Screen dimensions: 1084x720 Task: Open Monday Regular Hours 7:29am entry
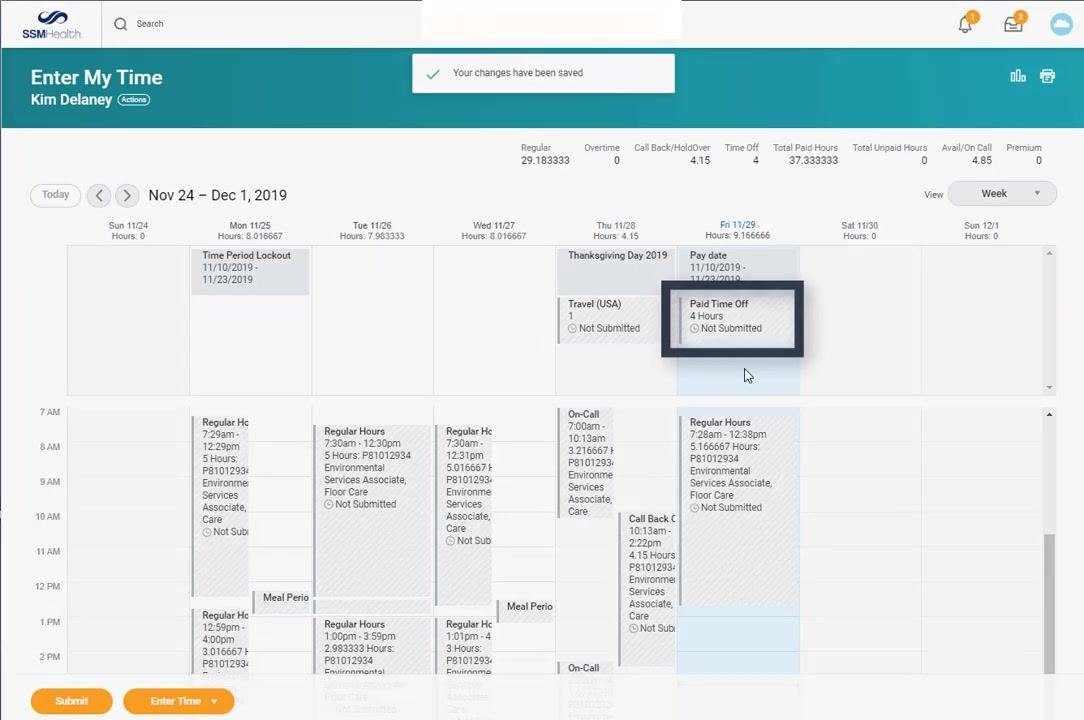tap(220, 506)
